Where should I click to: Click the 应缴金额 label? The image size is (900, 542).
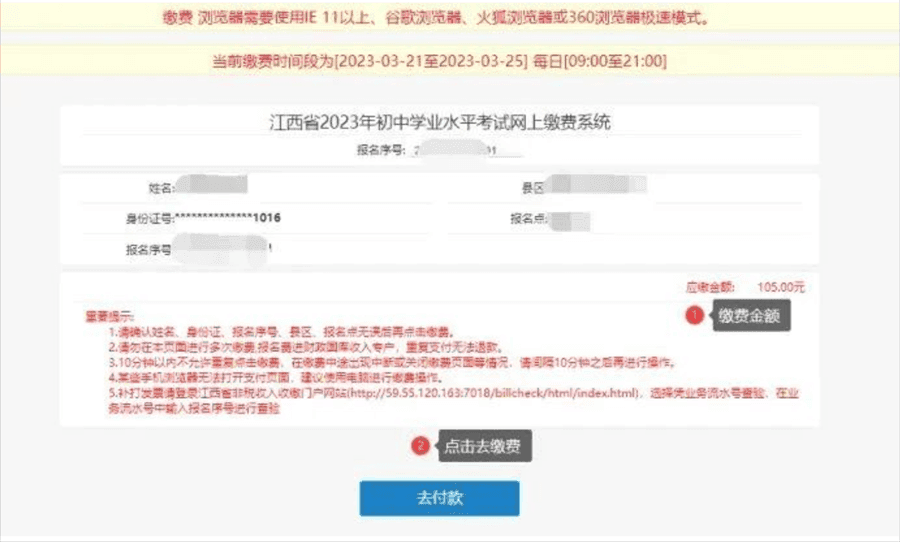[x=710, y=287]
